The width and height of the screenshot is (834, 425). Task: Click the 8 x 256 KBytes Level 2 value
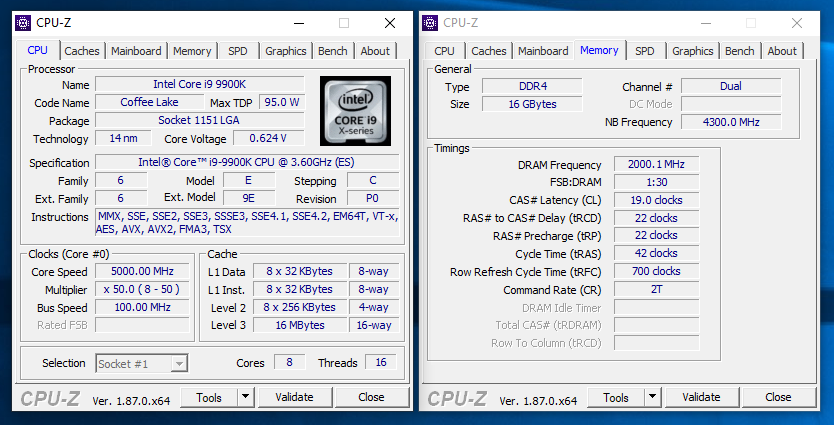point(300,307)
